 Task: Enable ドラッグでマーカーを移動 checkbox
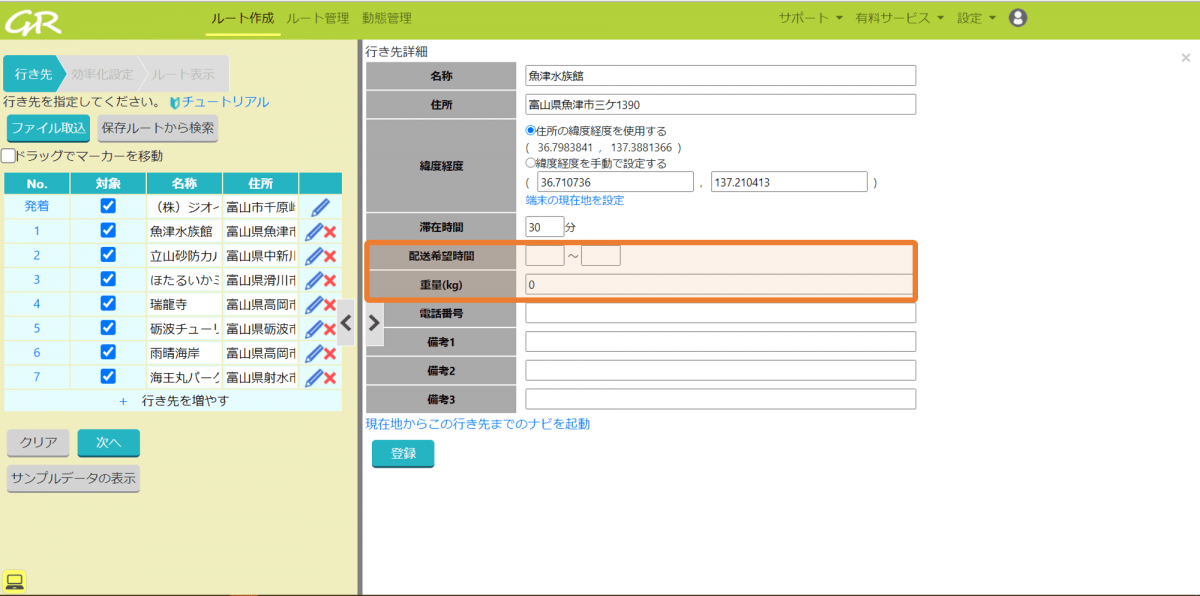[9, 156]
